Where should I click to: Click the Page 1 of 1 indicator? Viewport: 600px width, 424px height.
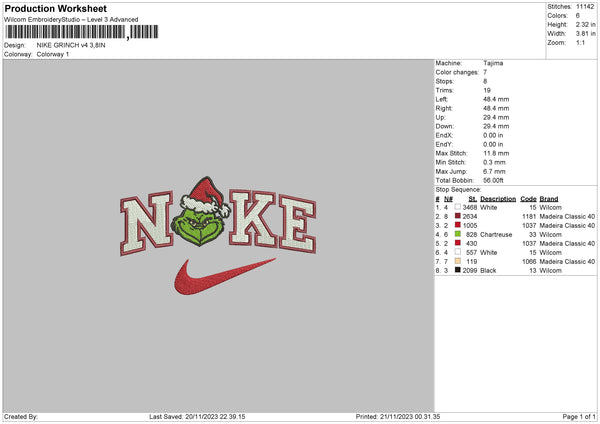pyautogui.click(x=579, y=416)
